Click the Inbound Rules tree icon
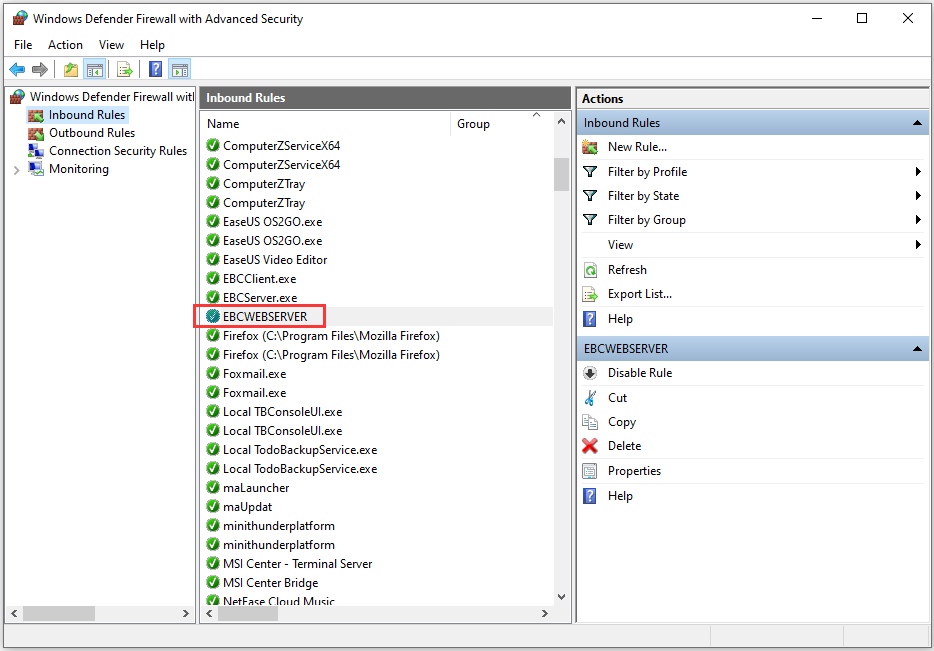The height and width of the screenshot is (651, 934). 36,115
